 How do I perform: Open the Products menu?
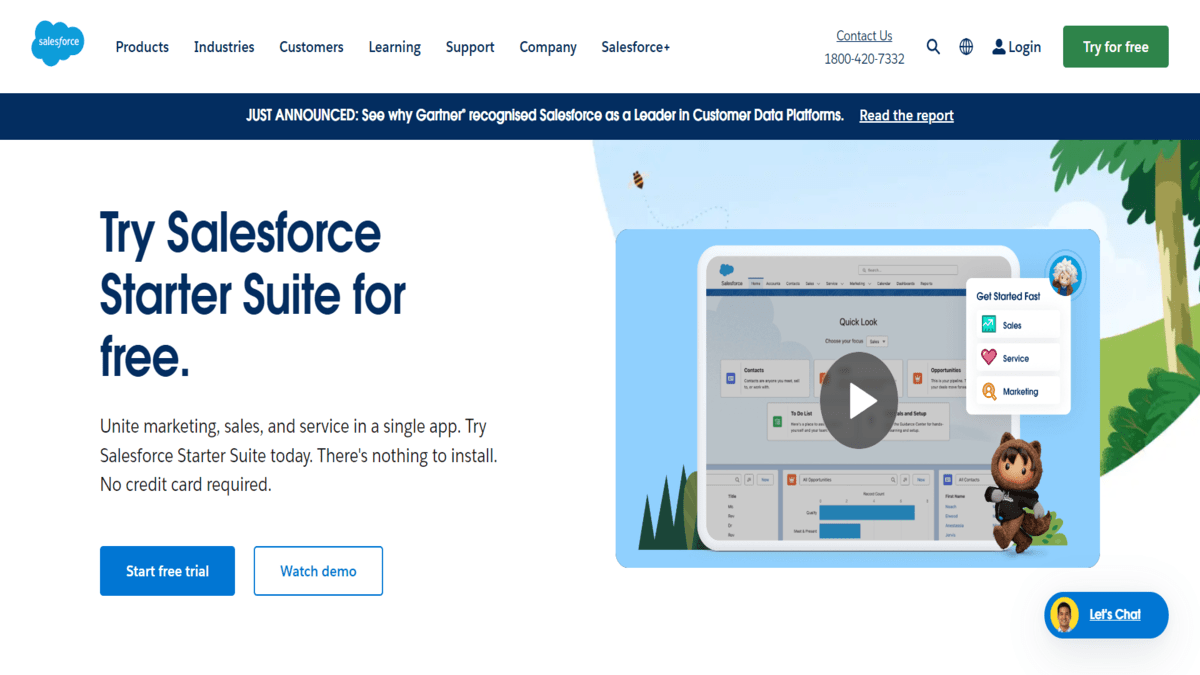coord(142,47)
